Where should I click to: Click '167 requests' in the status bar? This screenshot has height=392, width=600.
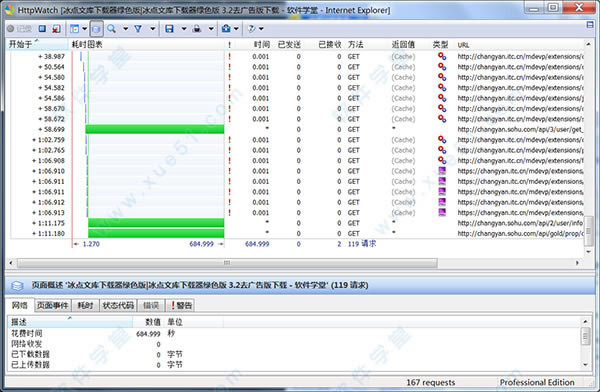pos(430,382)
